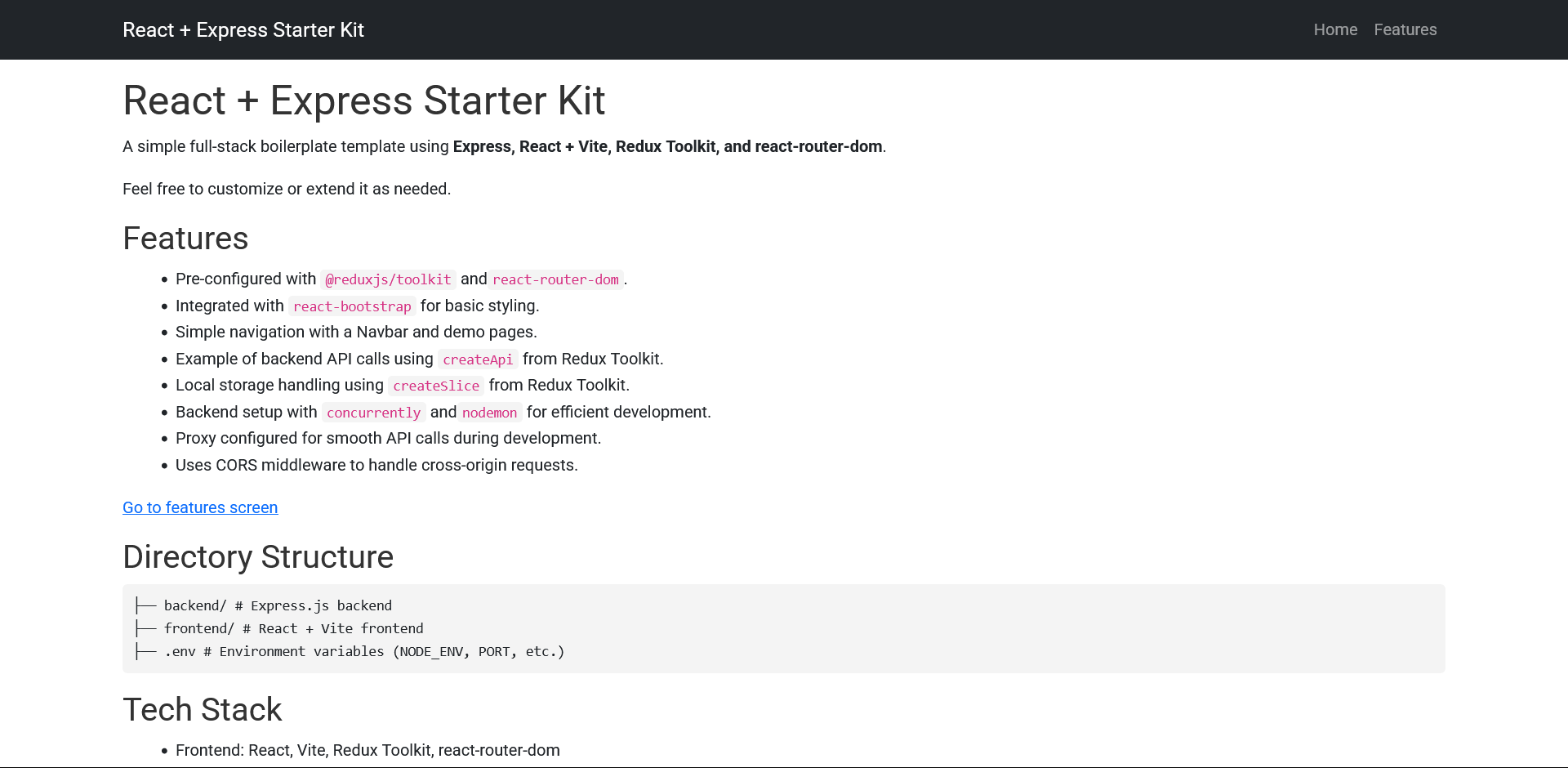Click the Frontend tech stack bullet item
Viewport: 1568px width, 768px height.
367,750
